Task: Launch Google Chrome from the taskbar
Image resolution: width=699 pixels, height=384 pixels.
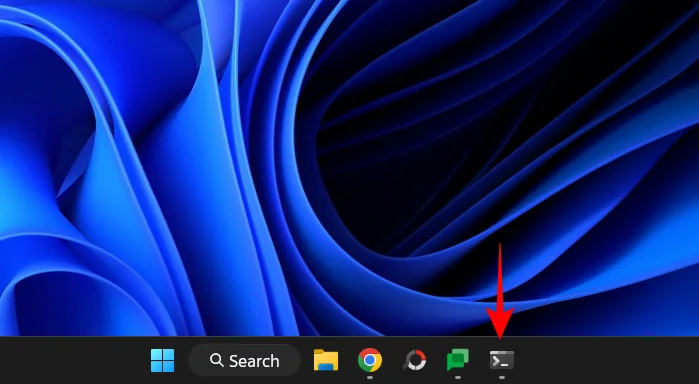Action: pyautogui.click(x=370, y=360)
